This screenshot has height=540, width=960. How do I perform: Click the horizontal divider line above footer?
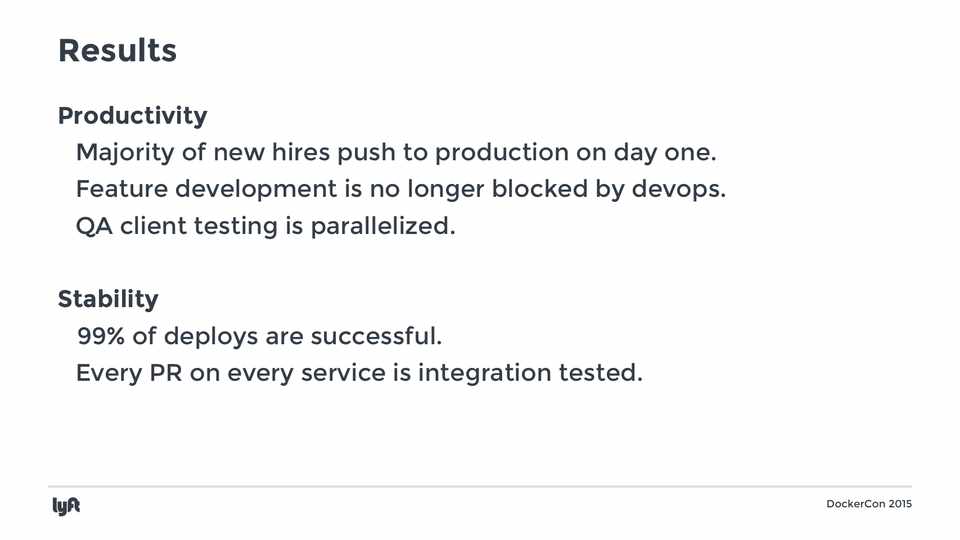tap(480, 487)
